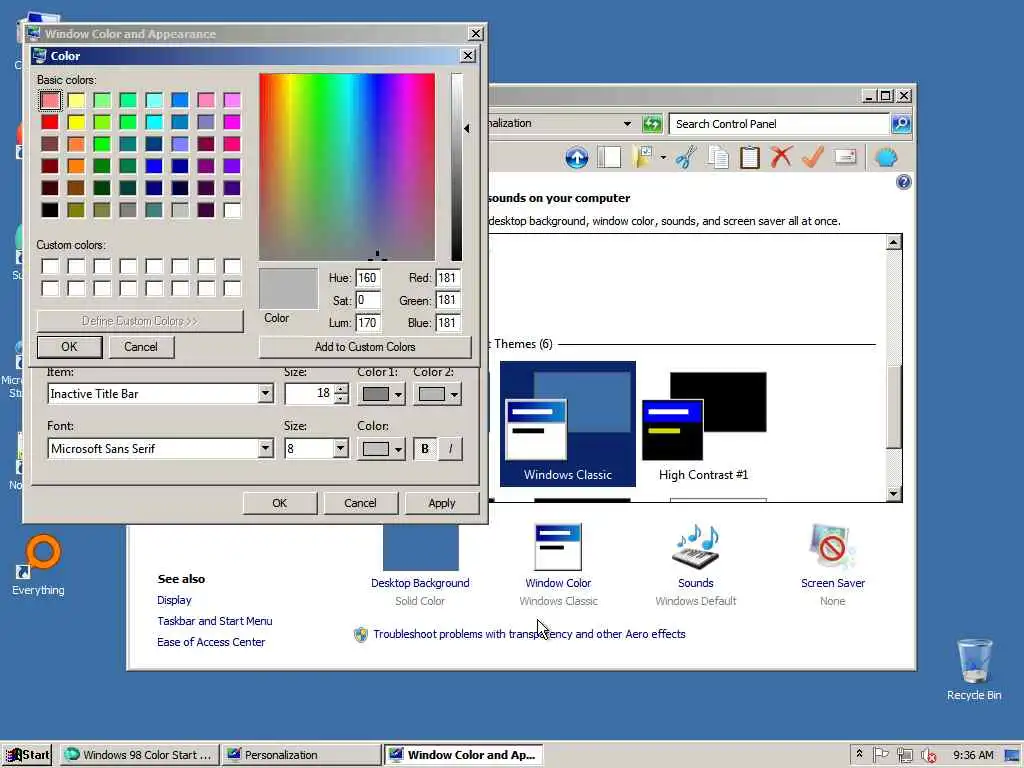The image size is (1024, 768).
Task: Select the Windows Classic theme thumbnail
Action: 568,424
